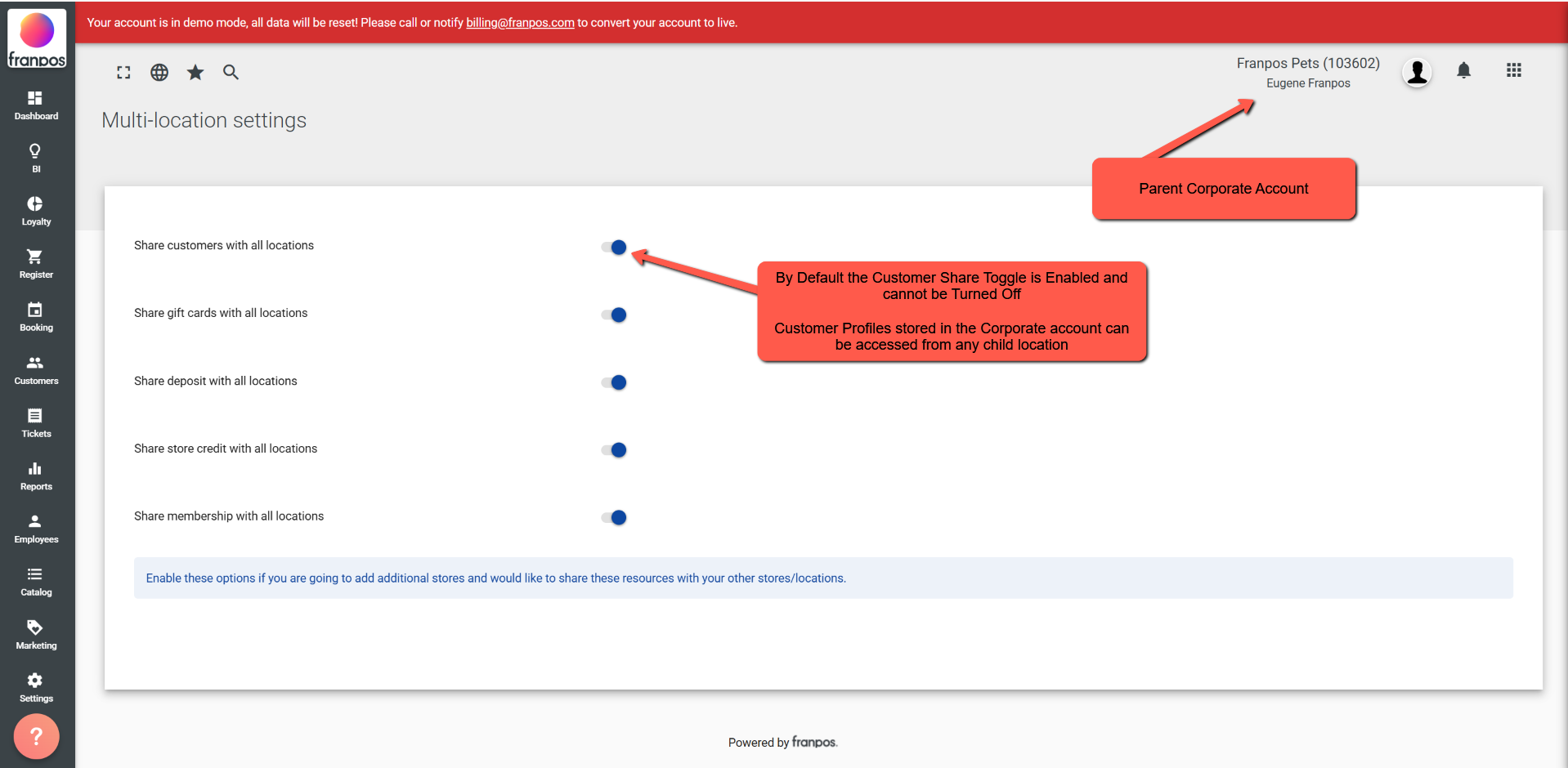Viewport: 1568px width, 768px height.
Task: Click the Eugene Franpos user name
Action: tap(1308, 83)
